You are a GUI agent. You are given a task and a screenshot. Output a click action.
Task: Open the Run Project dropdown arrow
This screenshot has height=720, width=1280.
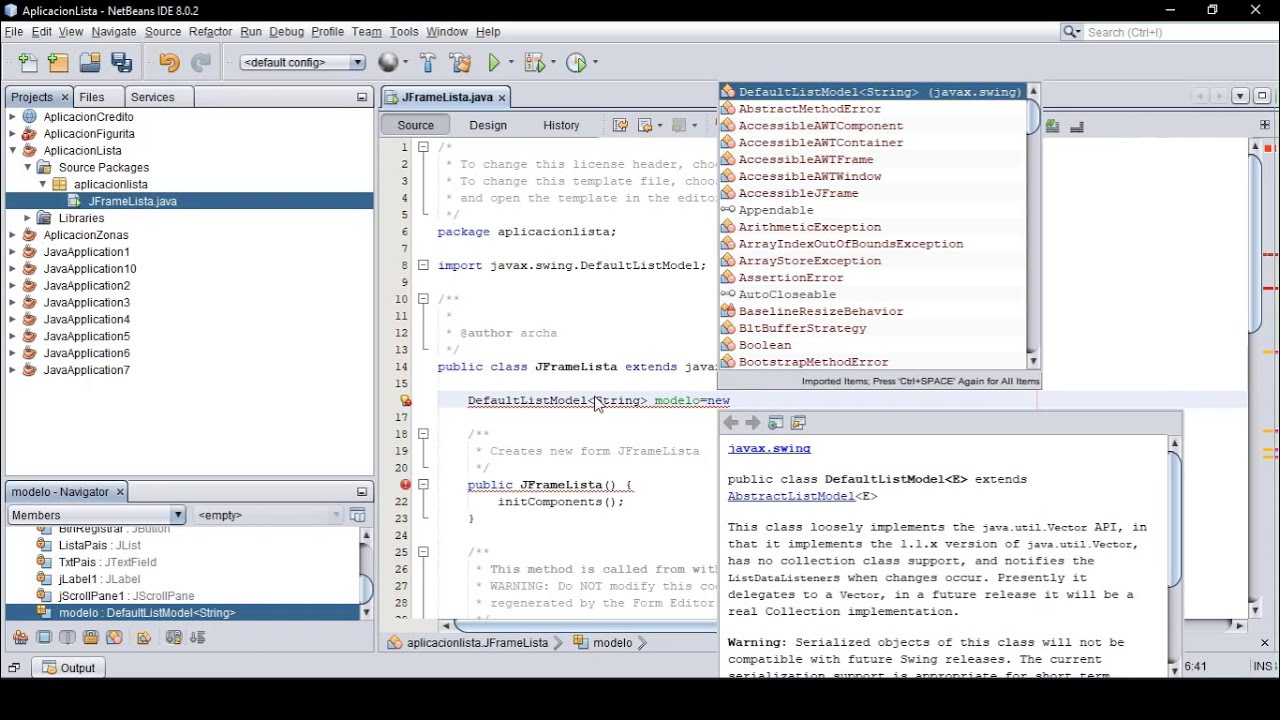(511, 63)
